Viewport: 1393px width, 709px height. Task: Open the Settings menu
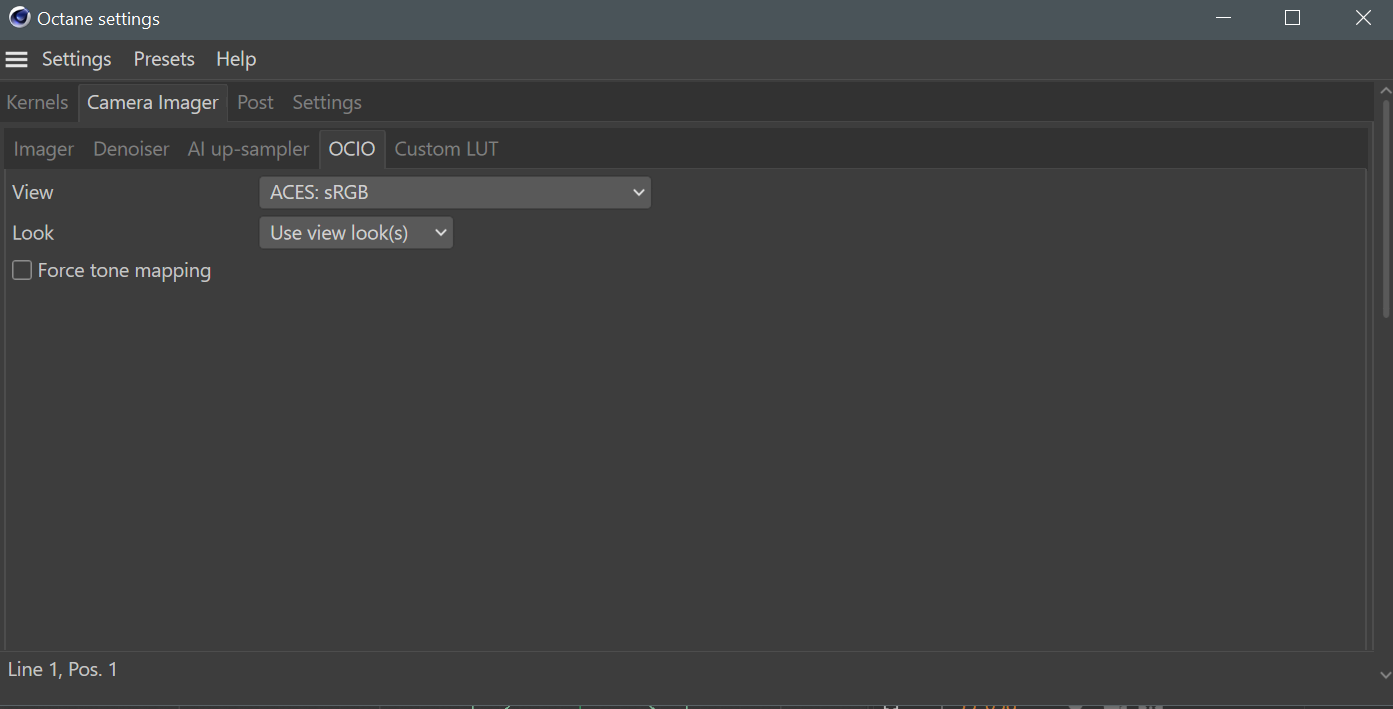click(x=76, y=59)
